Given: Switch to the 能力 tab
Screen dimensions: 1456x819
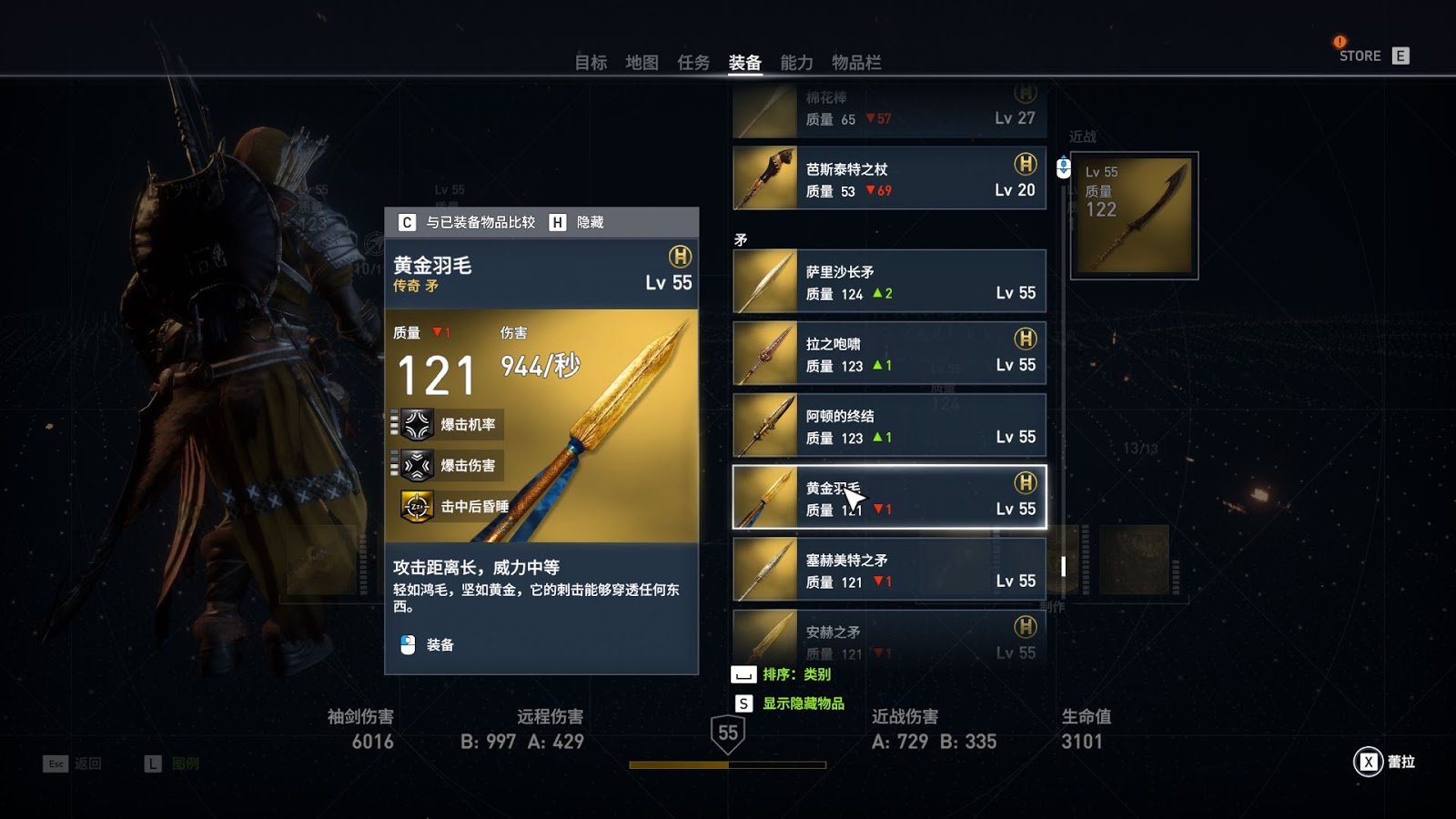Looking at the screenshot, I should [x=796, y=62].
